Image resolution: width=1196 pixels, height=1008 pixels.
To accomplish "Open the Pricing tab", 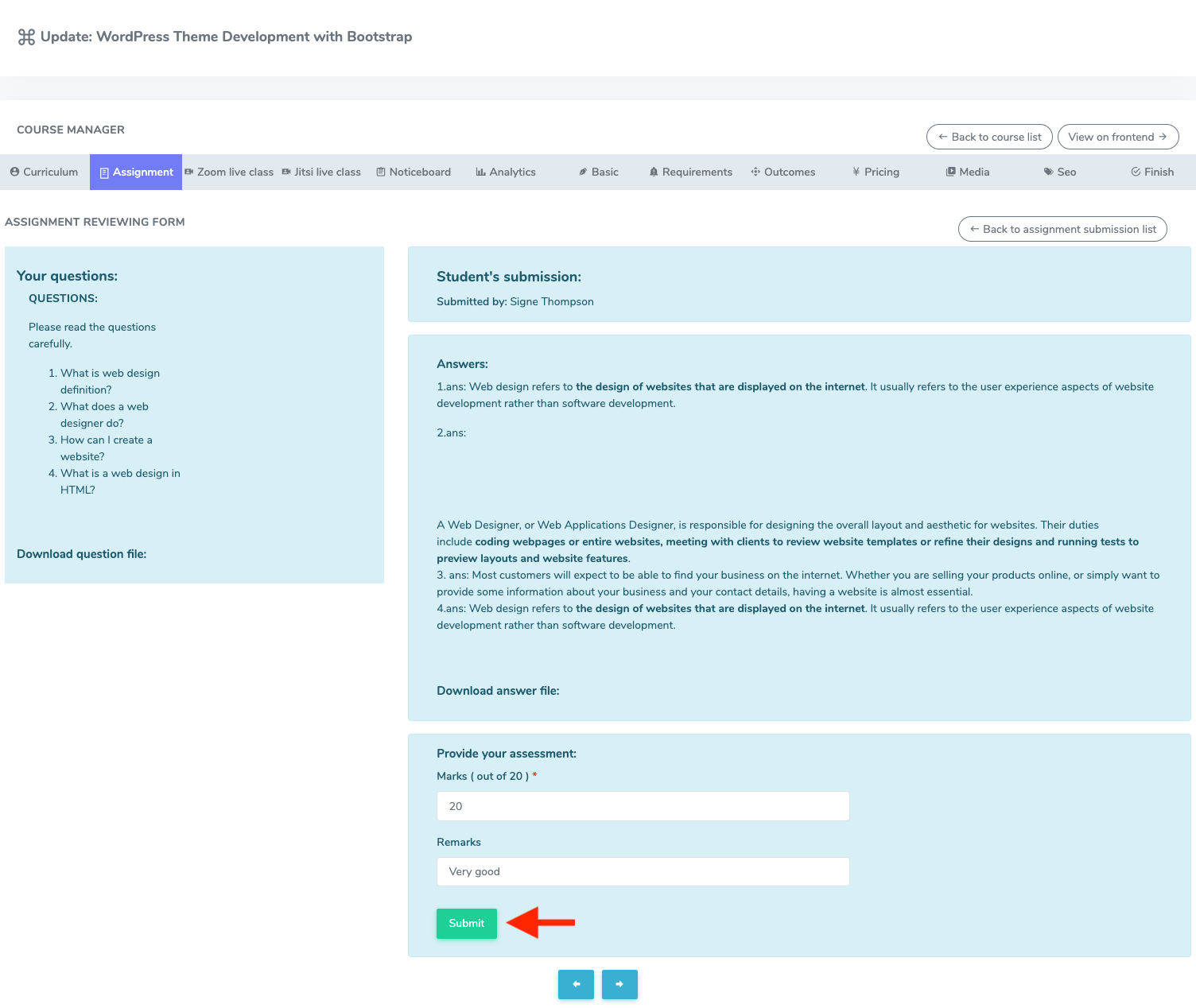I will tap(876, 172).
